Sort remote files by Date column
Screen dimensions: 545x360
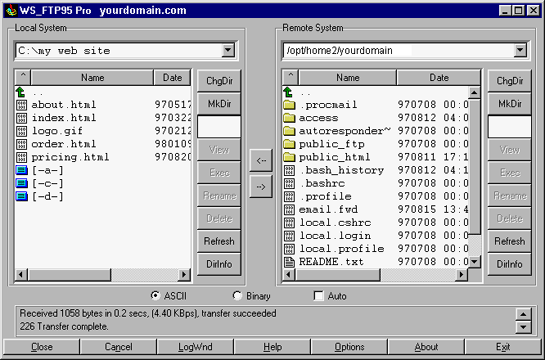pyautogui.click(x=439, y=77)
